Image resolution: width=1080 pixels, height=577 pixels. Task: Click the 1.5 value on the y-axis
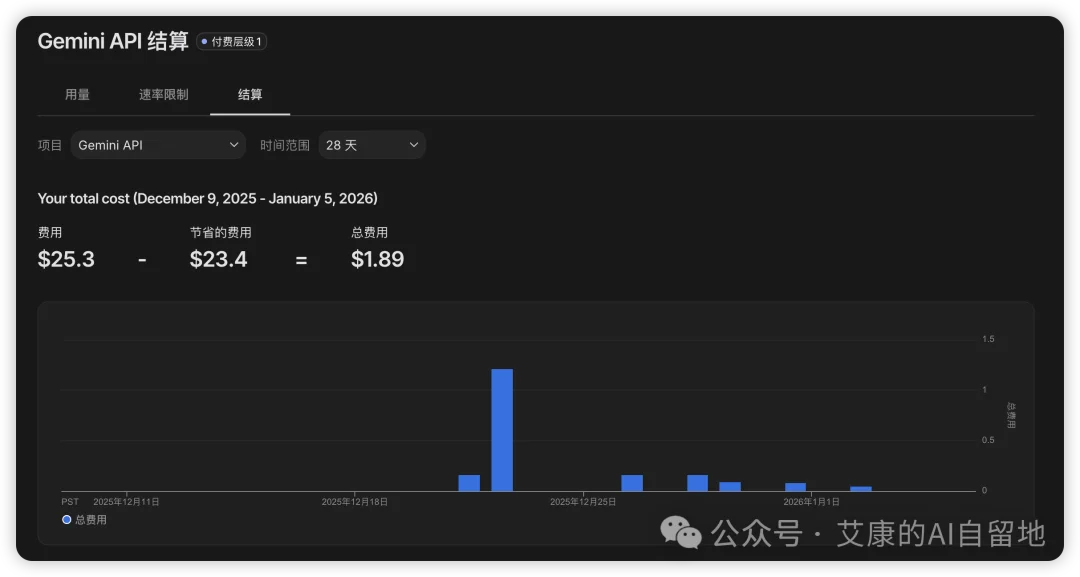pos(988,338)
